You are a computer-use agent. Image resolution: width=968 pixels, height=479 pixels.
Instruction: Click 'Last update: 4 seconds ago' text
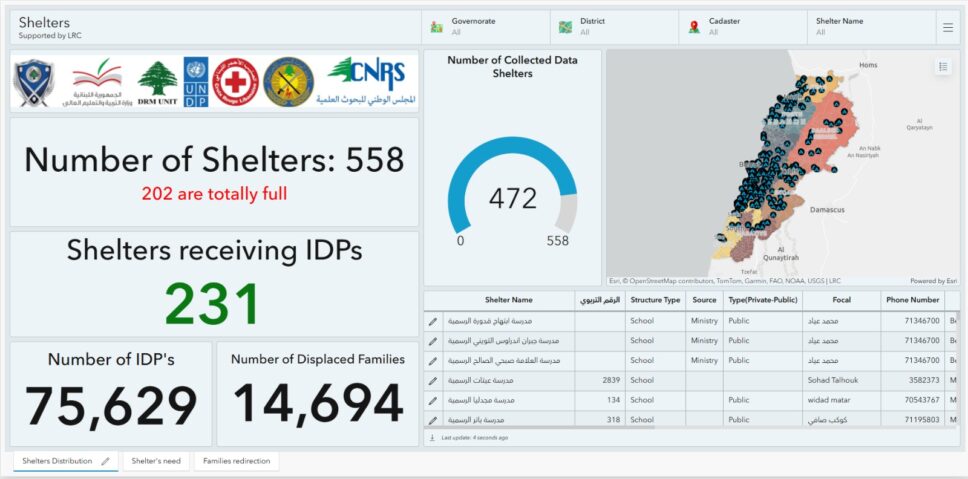[x=475, y=438]
